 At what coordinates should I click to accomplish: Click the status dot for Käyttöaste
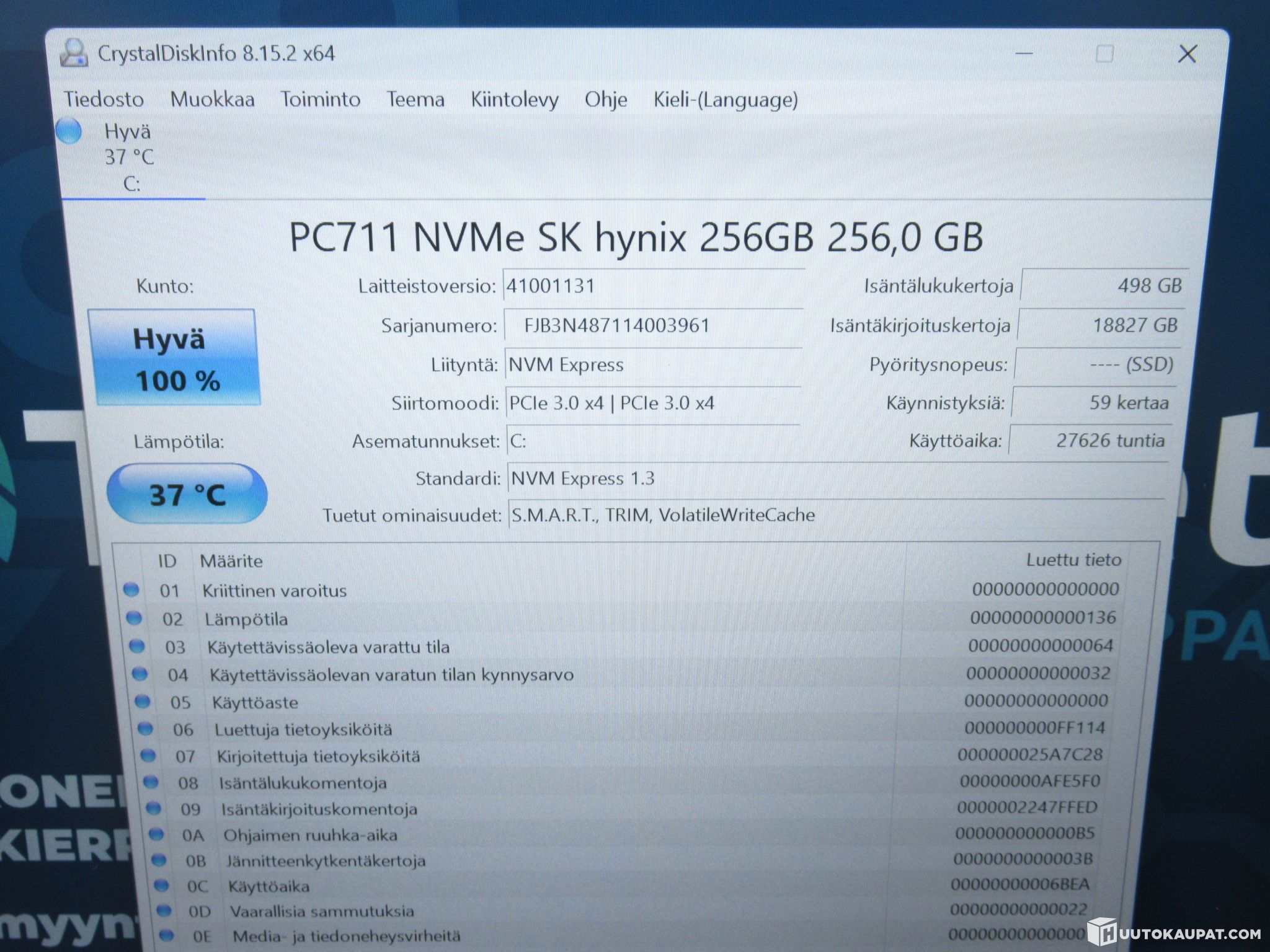(143, 702)
